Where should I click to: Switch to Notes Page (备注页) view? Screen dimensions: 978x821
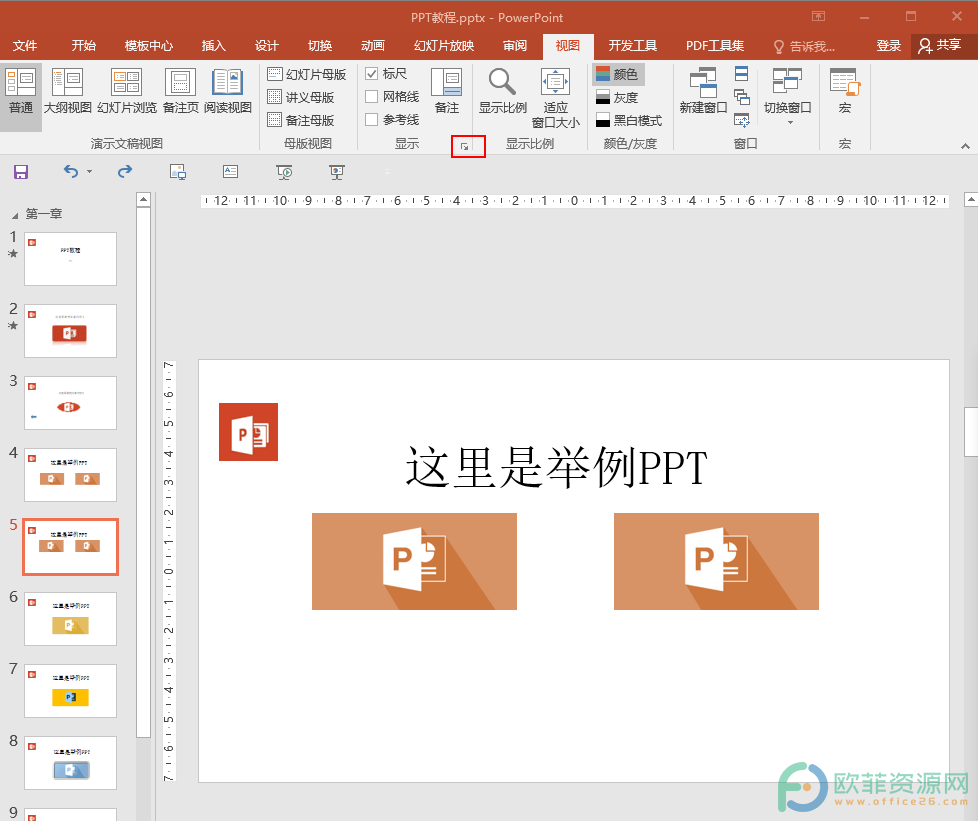[180, 92]
